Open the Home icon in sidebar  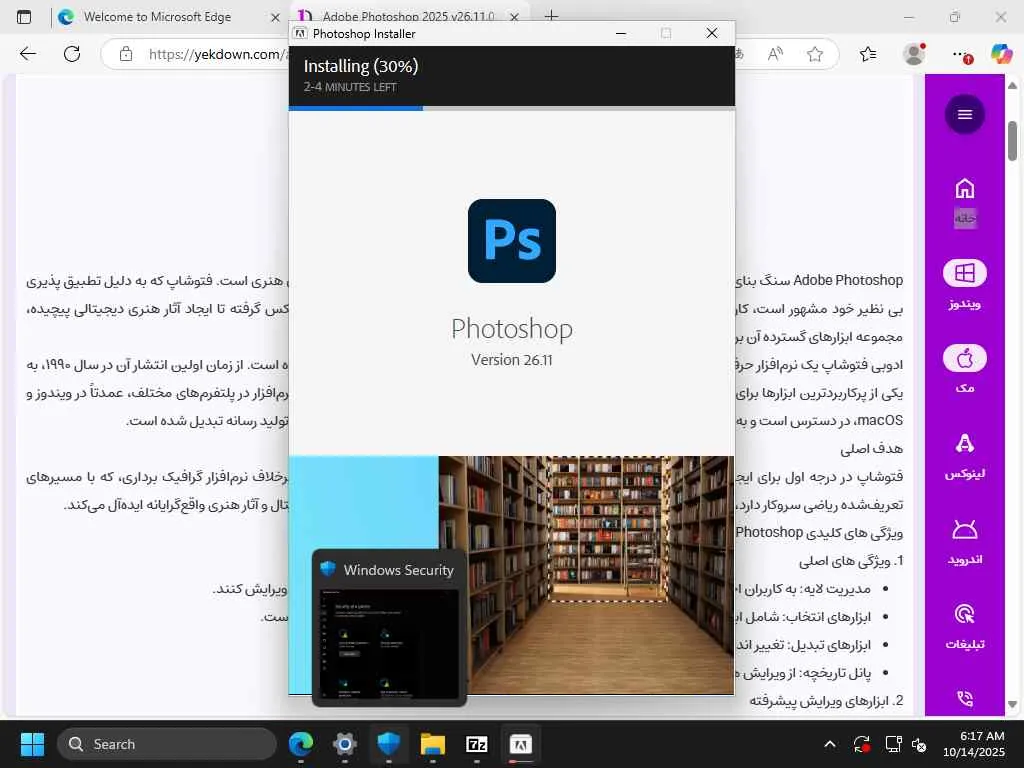965,189
